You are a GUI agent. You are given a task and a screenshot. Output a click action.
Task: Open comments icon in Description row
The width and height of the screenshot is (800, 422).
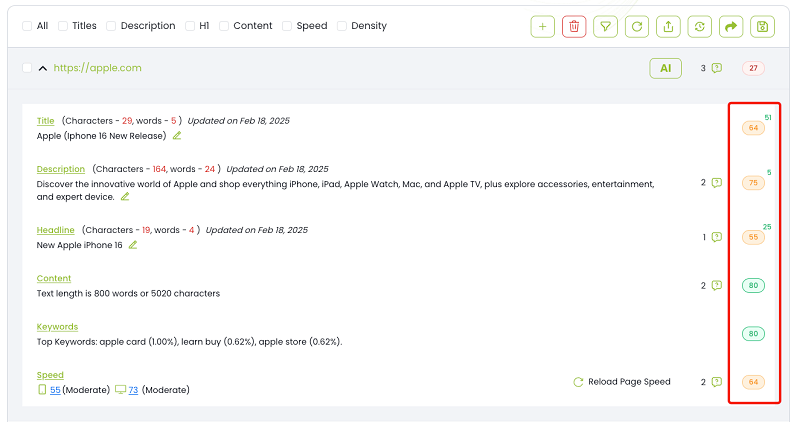[x=717, y=183]
